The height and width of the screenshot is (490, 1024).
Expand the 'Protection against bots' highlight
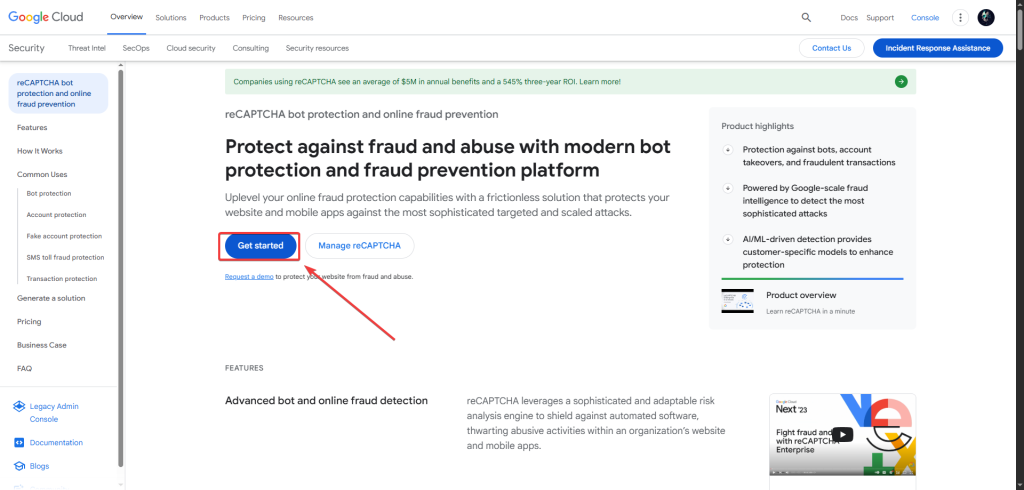[x=727, y=150]
